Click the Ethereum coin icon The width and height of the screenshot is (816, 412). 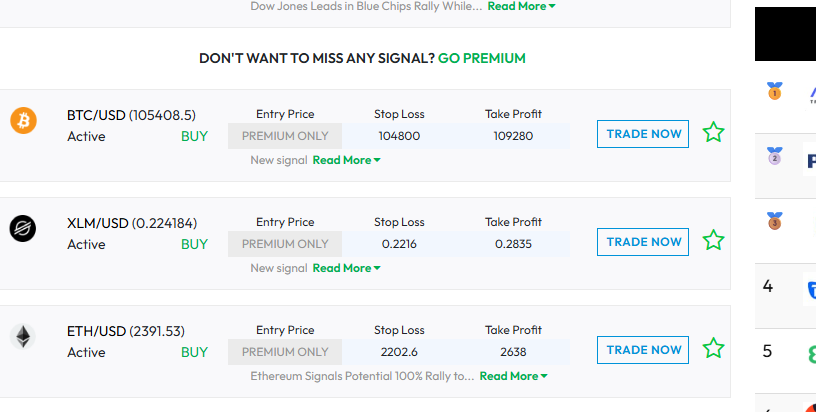[23, 336]
